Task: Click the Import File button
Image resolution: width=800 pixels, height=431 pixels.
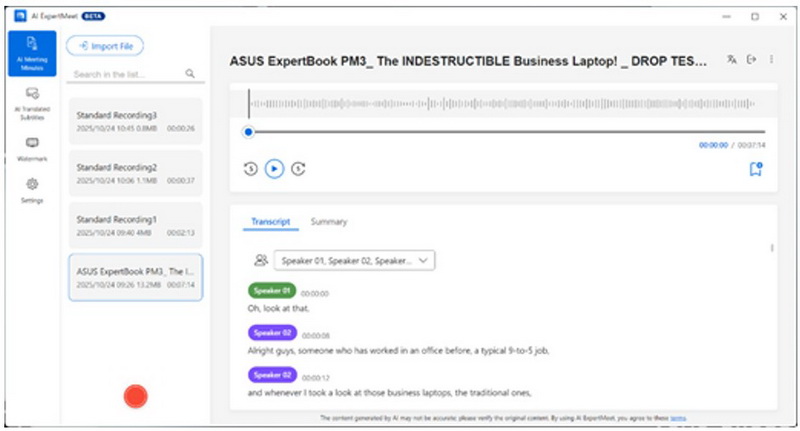Action: point(105,46)
